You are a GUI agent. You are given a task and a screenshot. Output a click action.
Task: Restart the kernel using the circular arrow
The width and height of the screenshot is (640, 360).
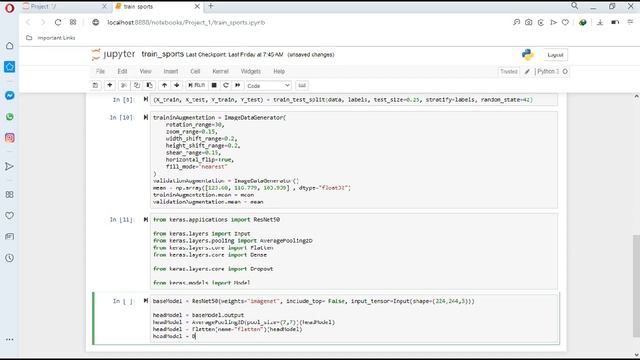tap(226, 85)
